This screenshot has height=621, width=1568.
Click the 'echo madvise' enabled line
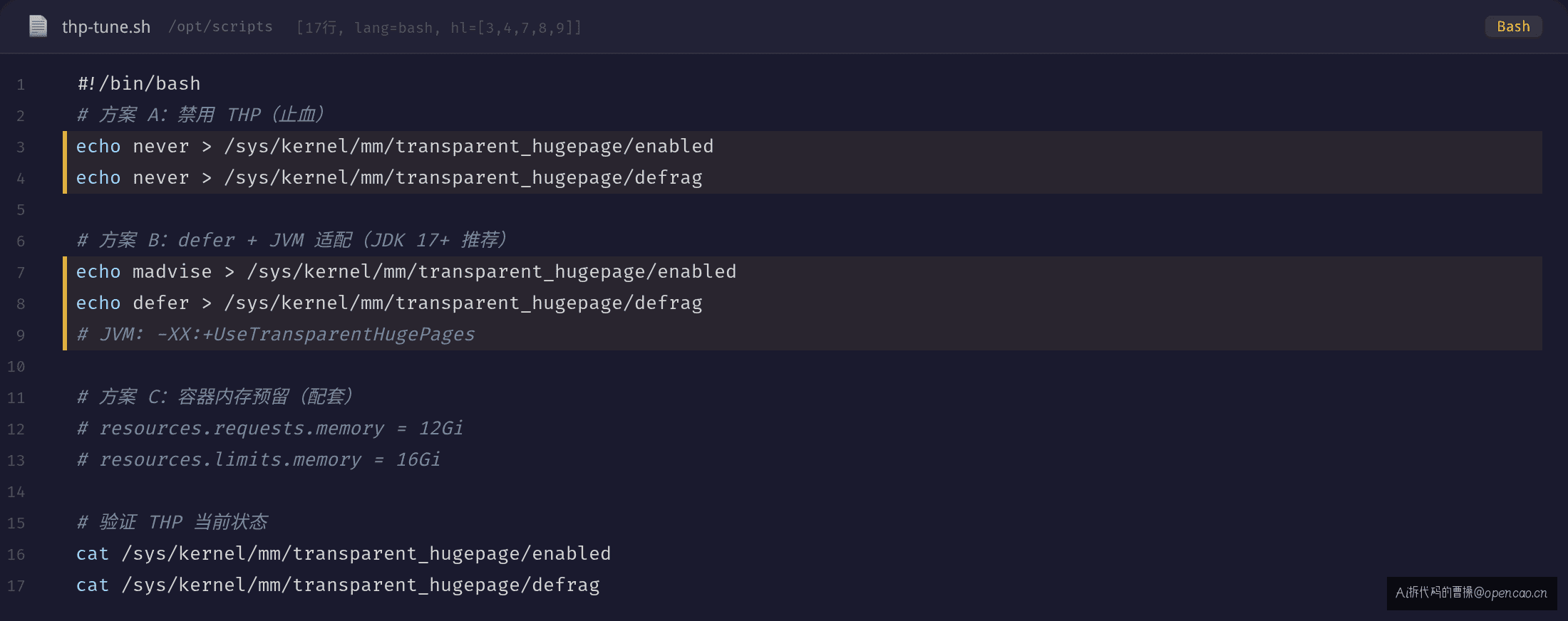tap(406, 271)
